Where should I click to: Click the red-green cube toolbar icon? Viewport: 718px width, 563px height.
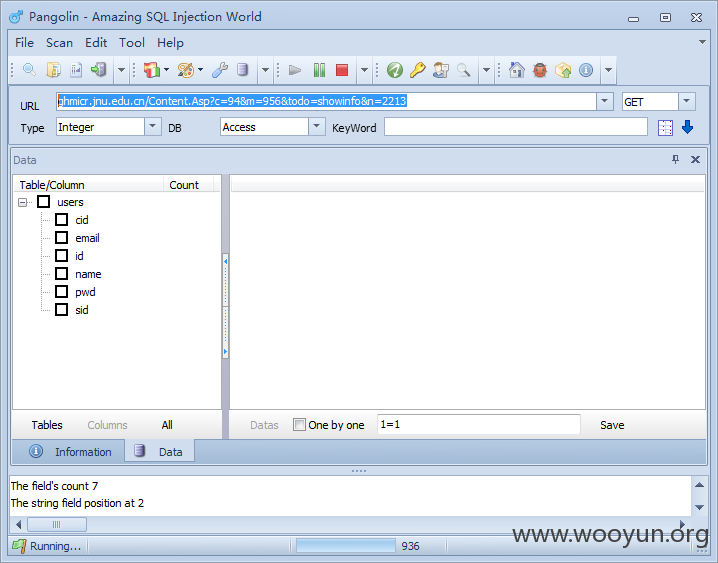152,70
